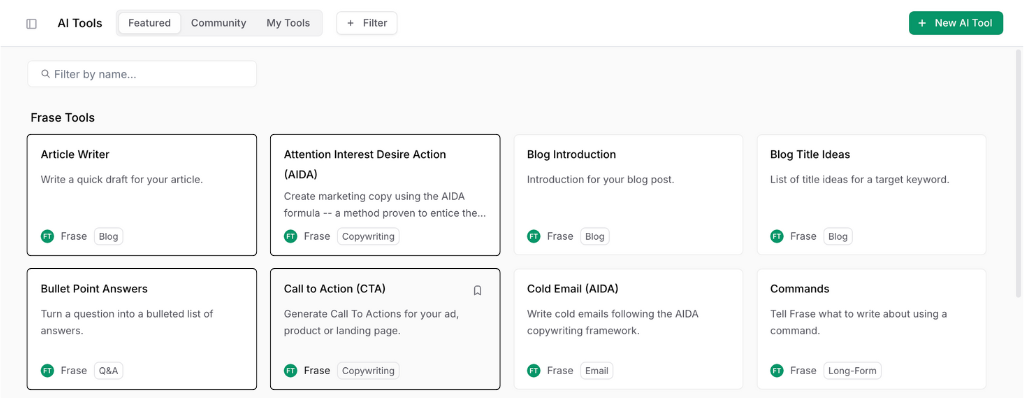Click the vertical scrollbar on the right edge

point(1019,222)
